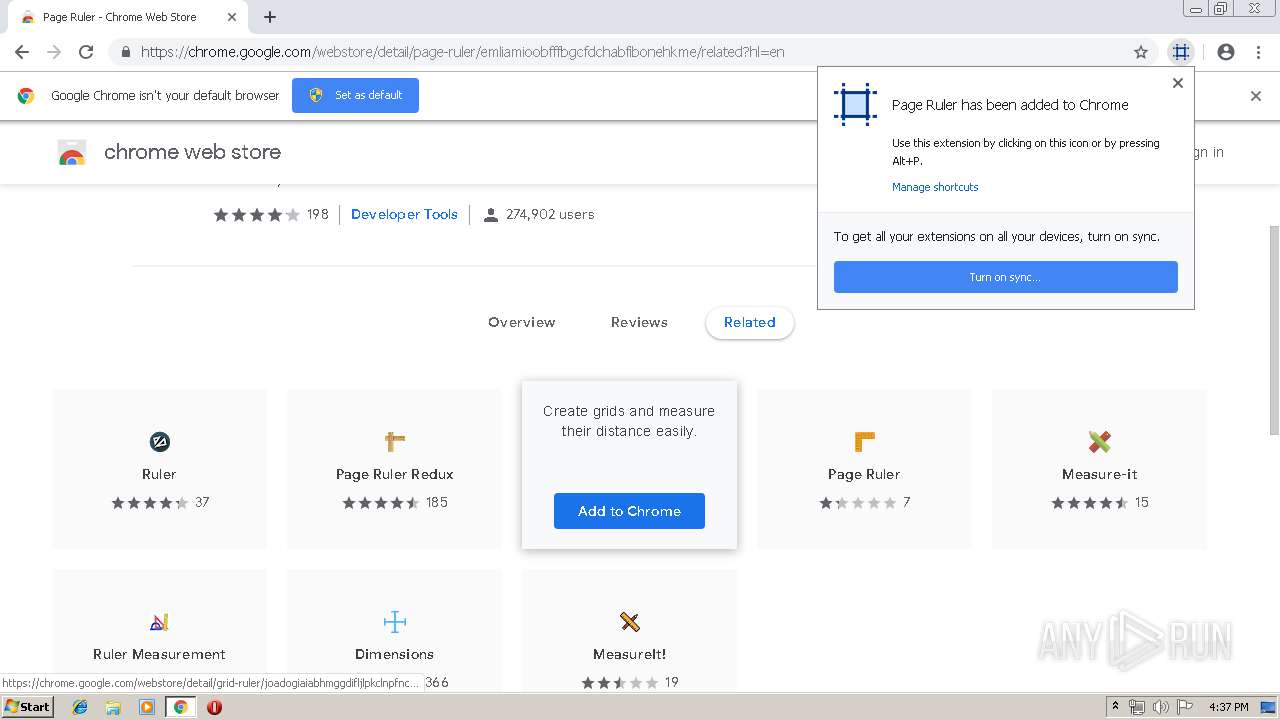Click the page vertical scrollbar
This screenshot has width=1280, height=720.
point(1274,330)
